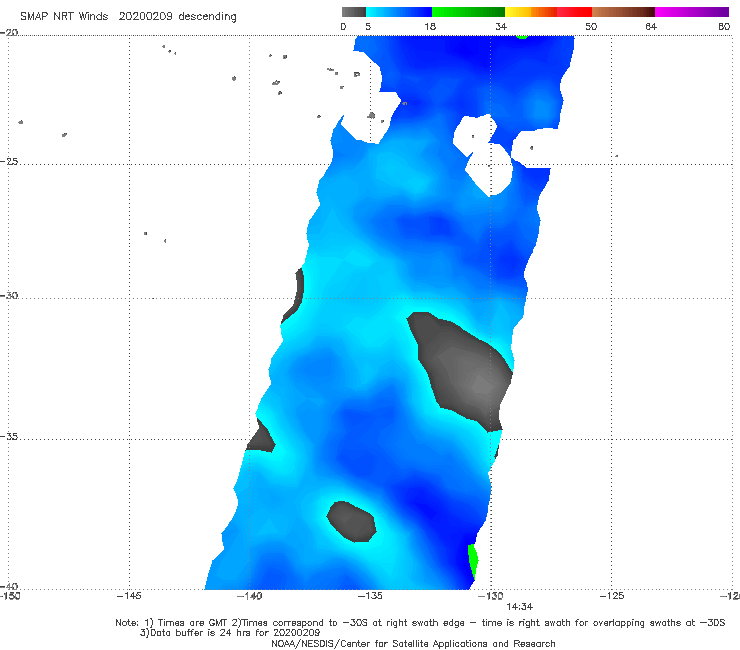The height and width of the screenshot is (650, 740).
Task: Click the swath time label '14:34'
Action: pos(520,607)
